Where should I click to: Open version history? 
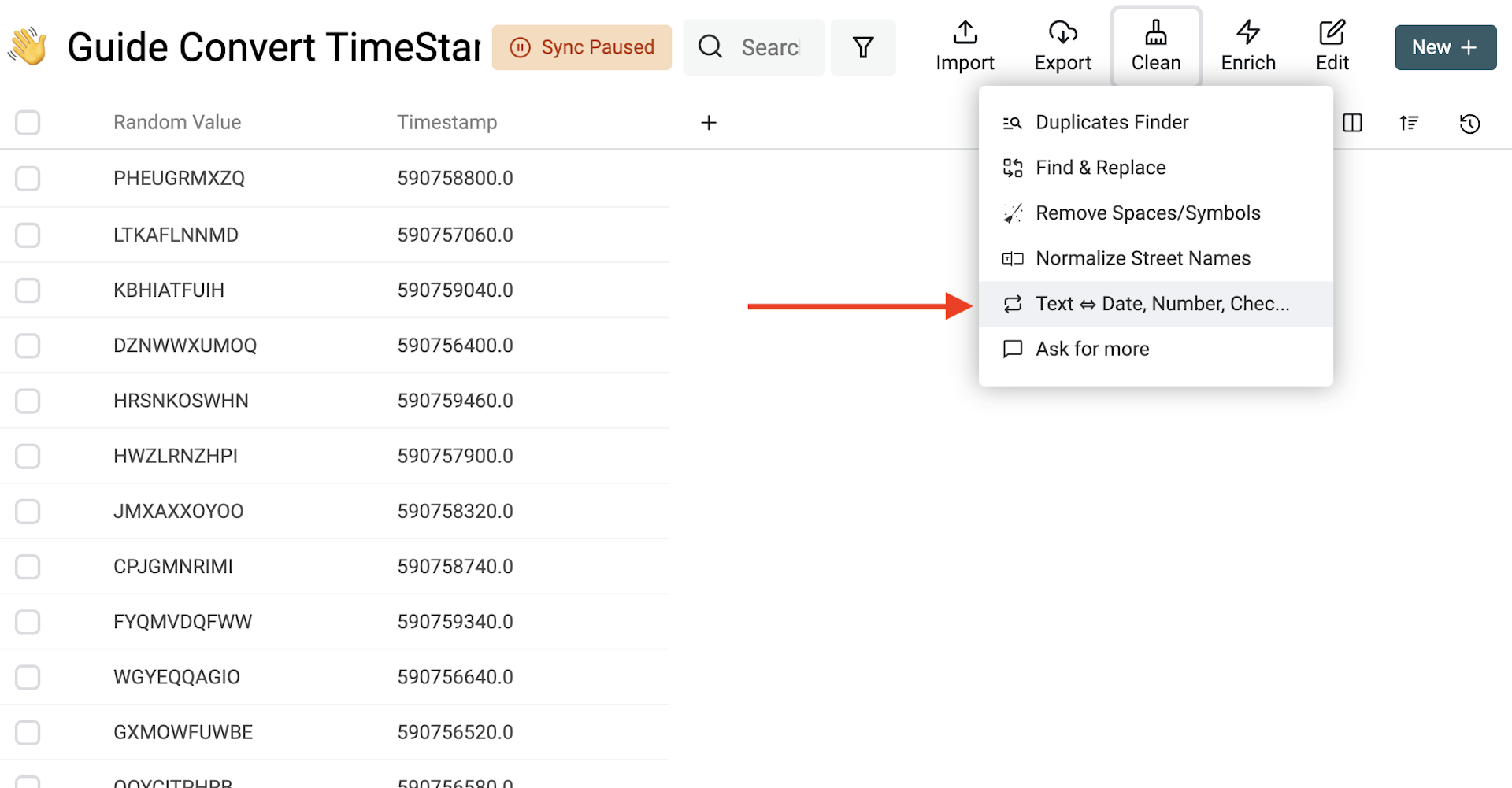coord(1469,123)
